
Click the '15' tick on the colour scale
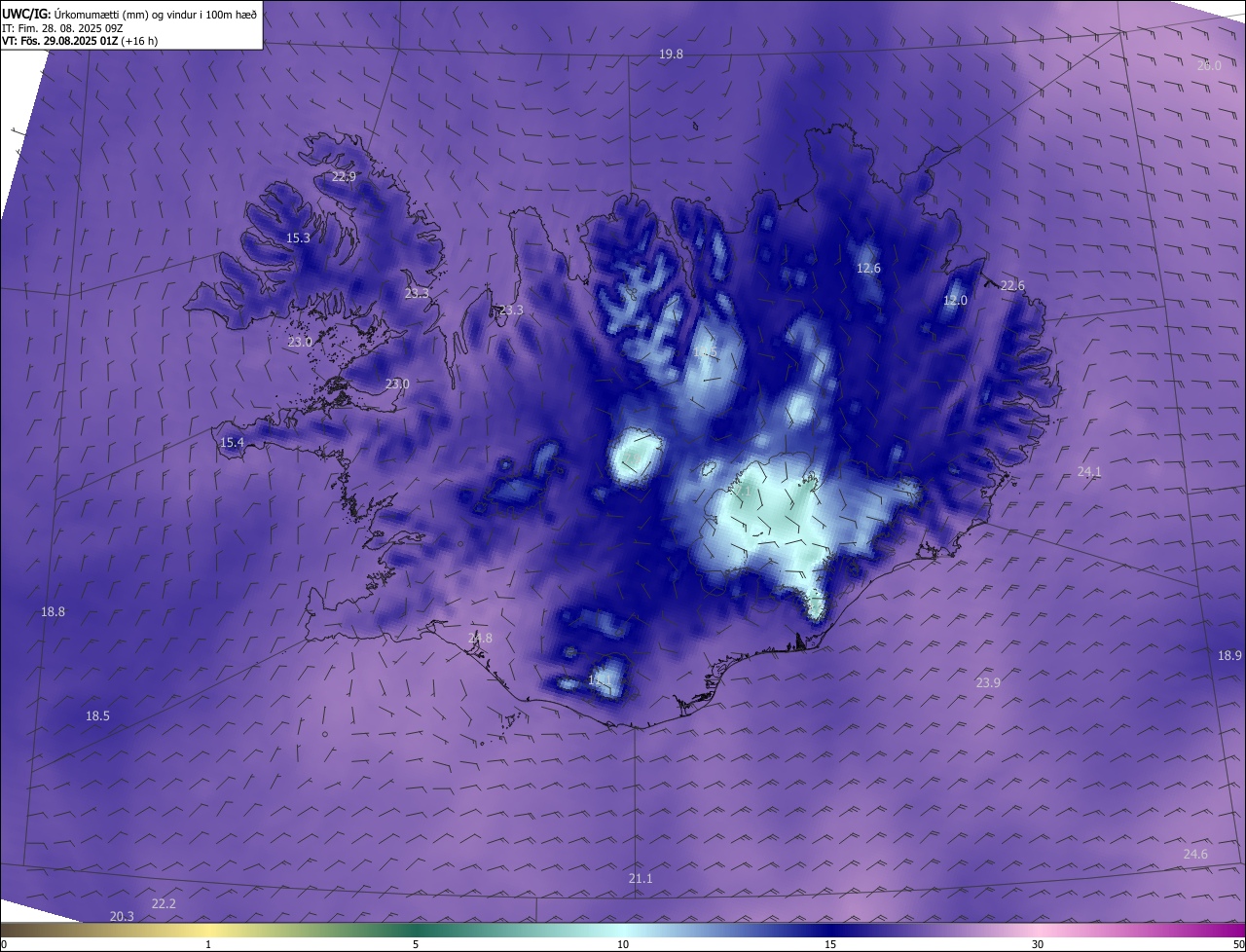(x=830, y=944)
